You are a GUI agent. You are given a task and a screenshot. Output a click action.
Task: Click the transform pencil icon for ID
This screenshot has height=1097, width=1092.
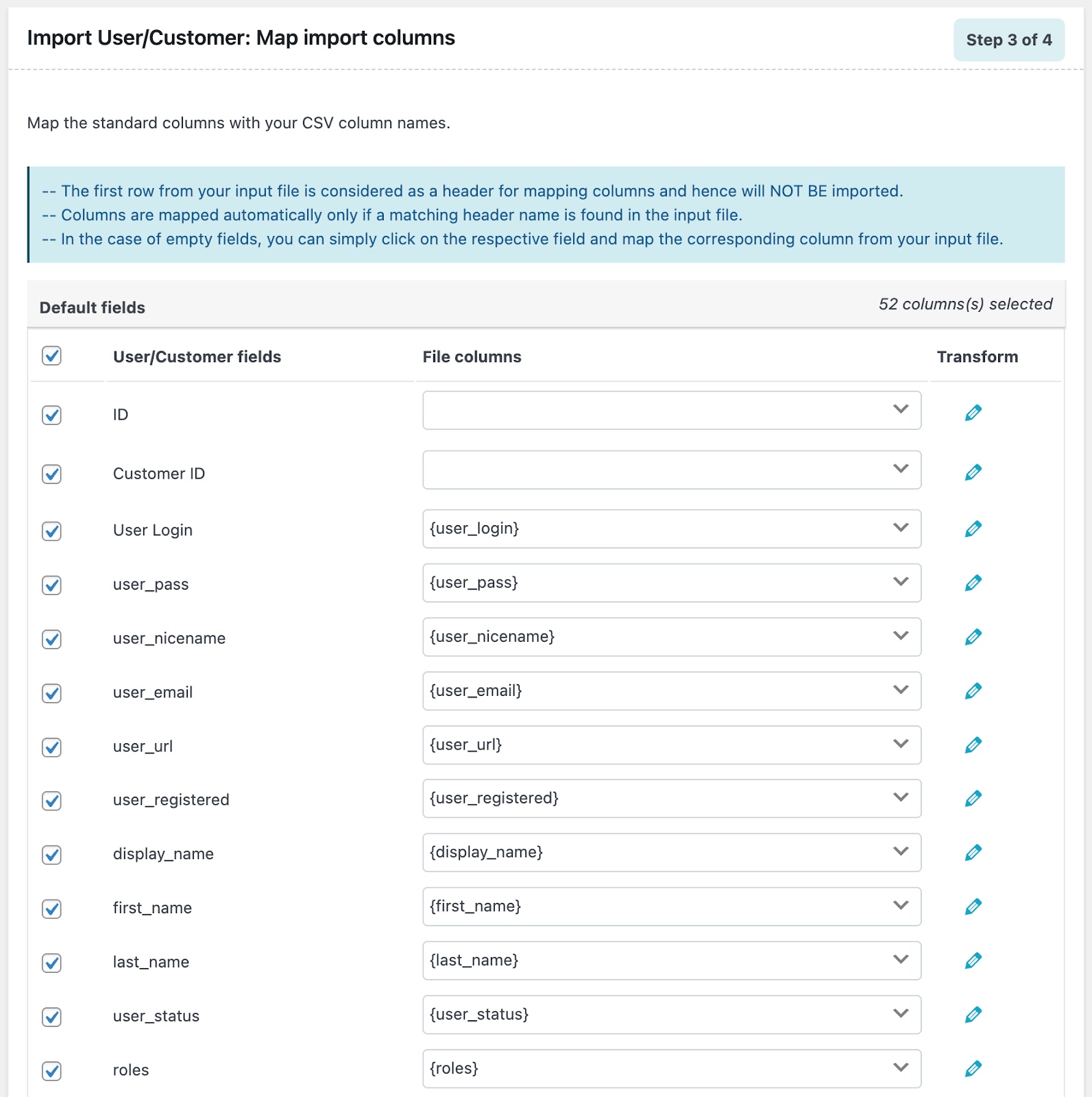(973, 413)
